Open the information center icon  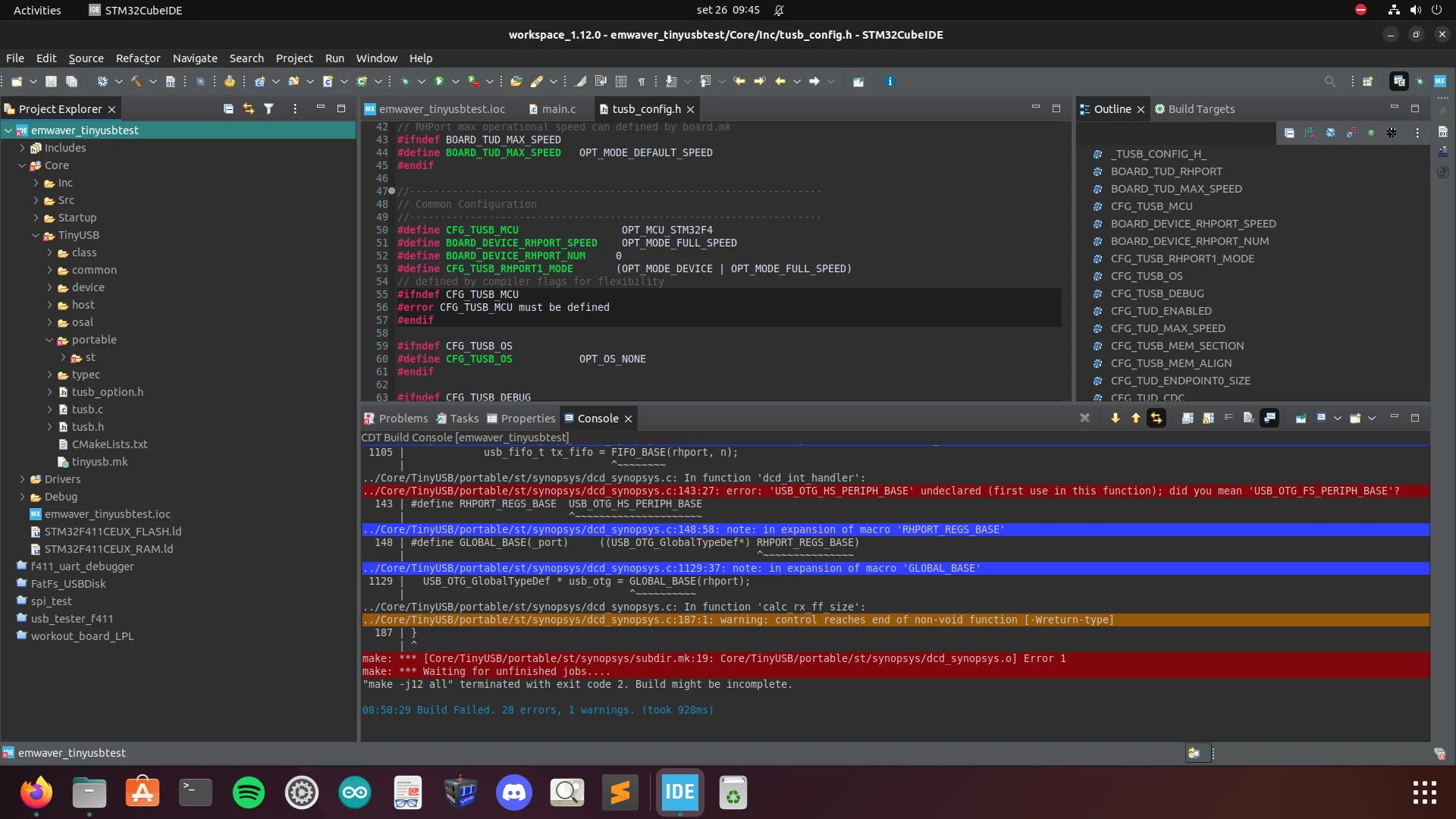pos(890,81)
